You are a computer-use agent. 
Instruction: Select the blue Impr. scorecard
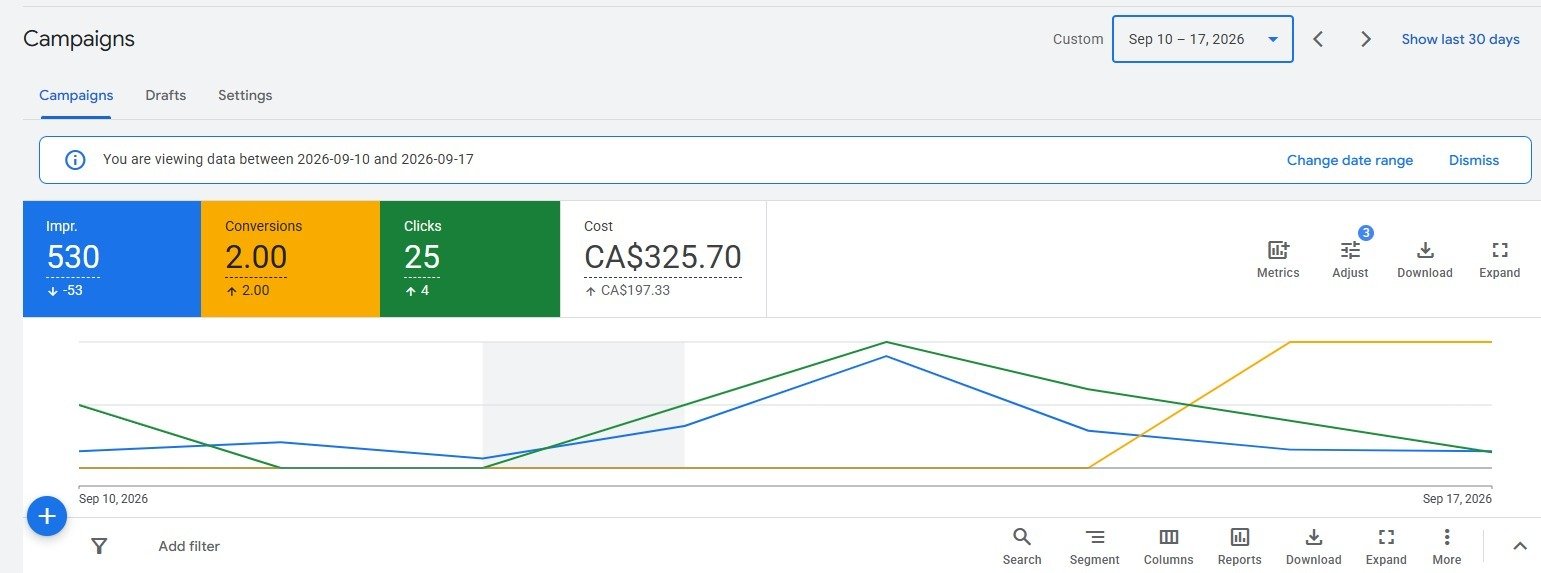[112, 259]
